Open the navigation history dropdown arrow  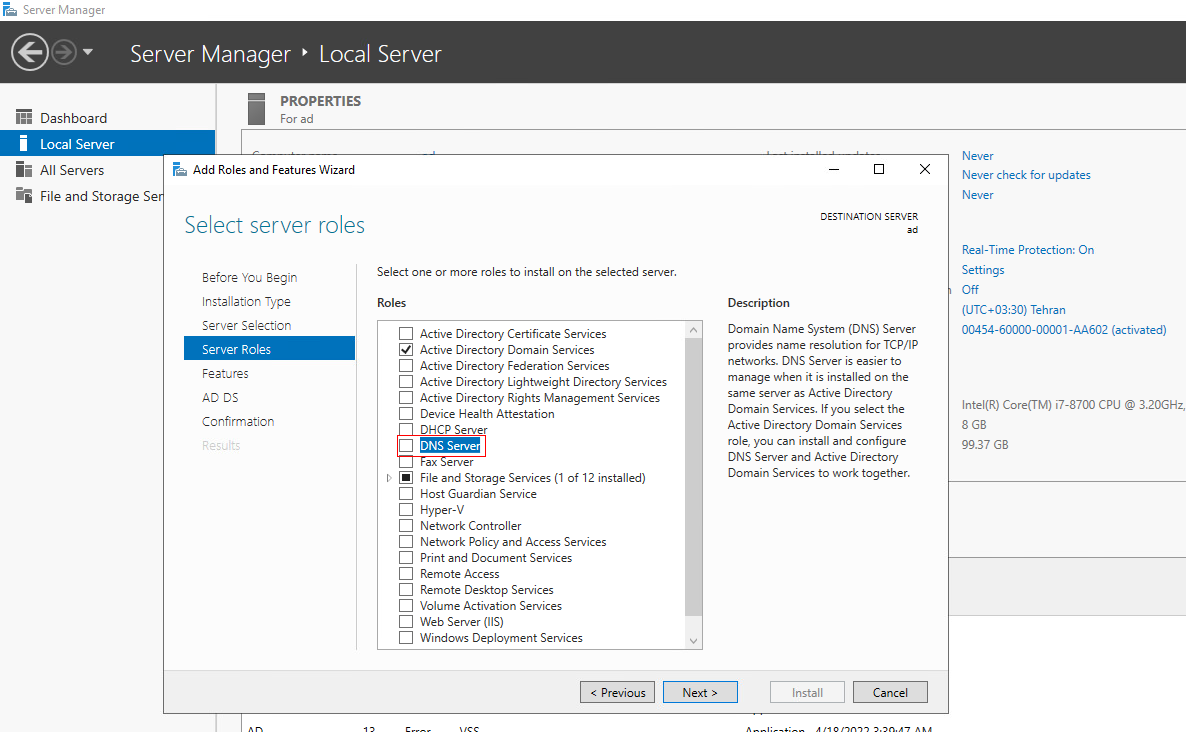click(88, 52)
